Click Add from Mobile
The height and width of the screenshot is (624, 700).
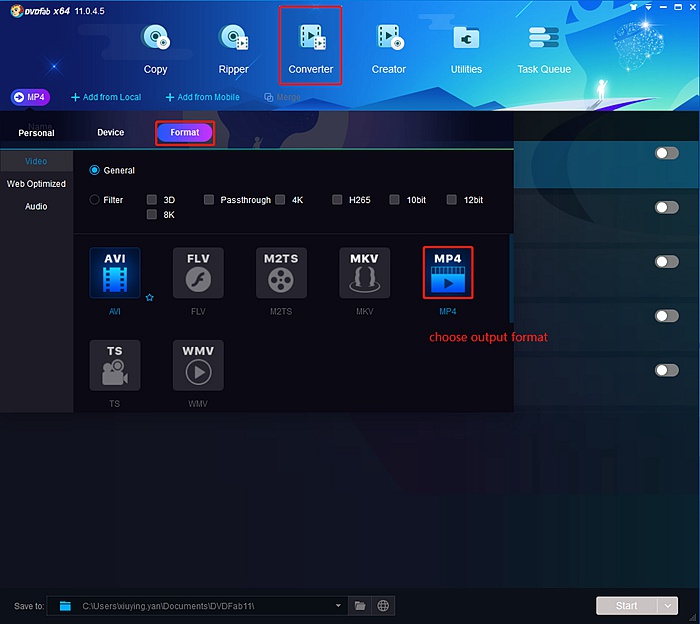coord(203,97)
